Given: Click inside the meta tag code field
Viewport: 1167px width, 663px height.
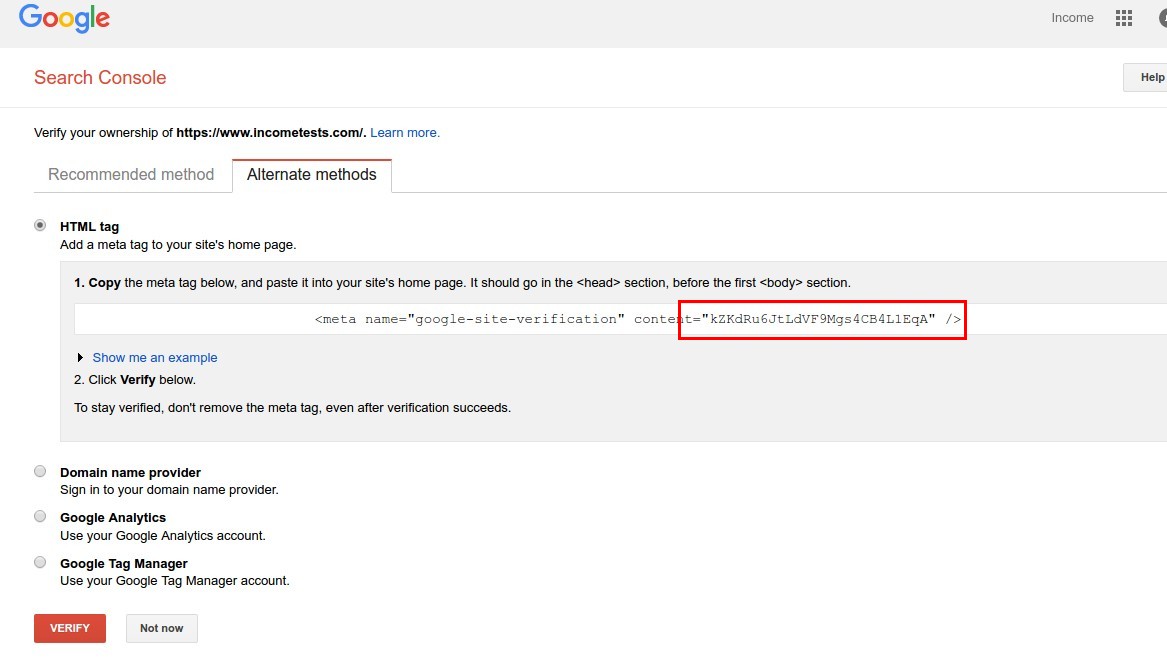Looking at the screenshot, I should pyautogui.click(x=621, y=319).
